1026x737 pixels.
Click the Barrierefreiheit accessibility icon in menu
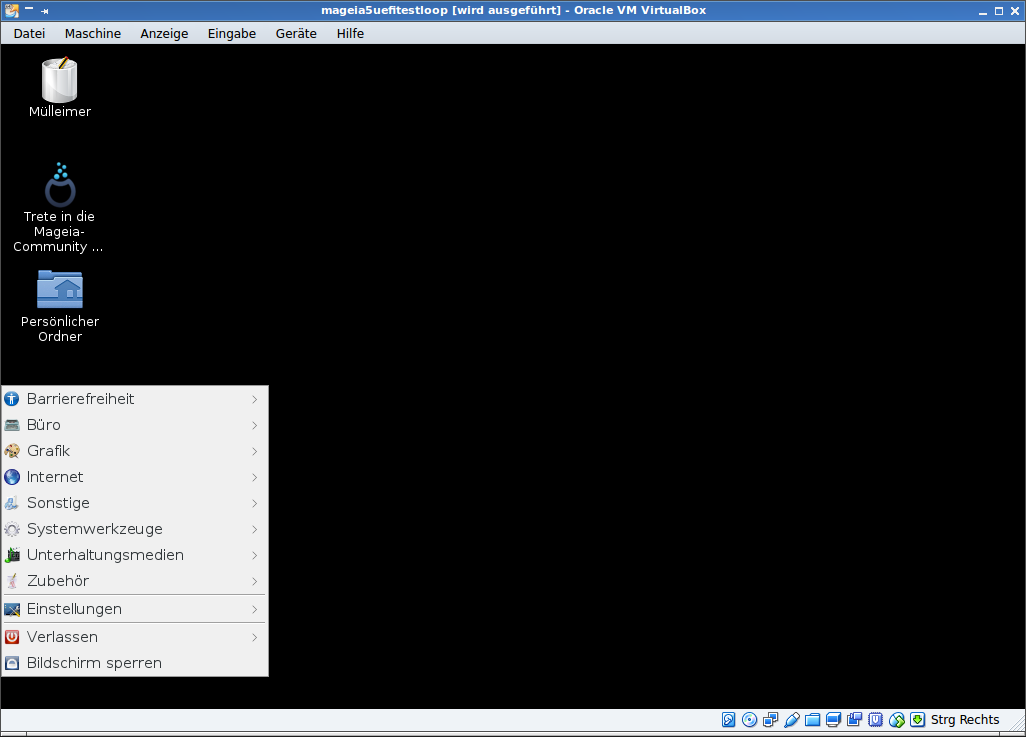[12, 399]
